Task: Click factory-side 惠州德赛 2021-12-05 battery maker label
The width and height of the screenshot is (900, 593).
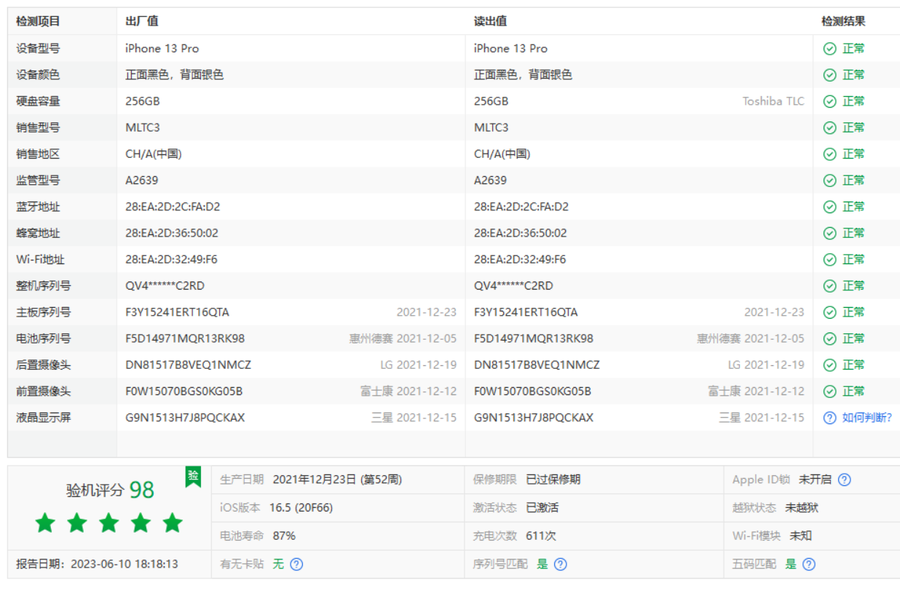Action: 403,339
